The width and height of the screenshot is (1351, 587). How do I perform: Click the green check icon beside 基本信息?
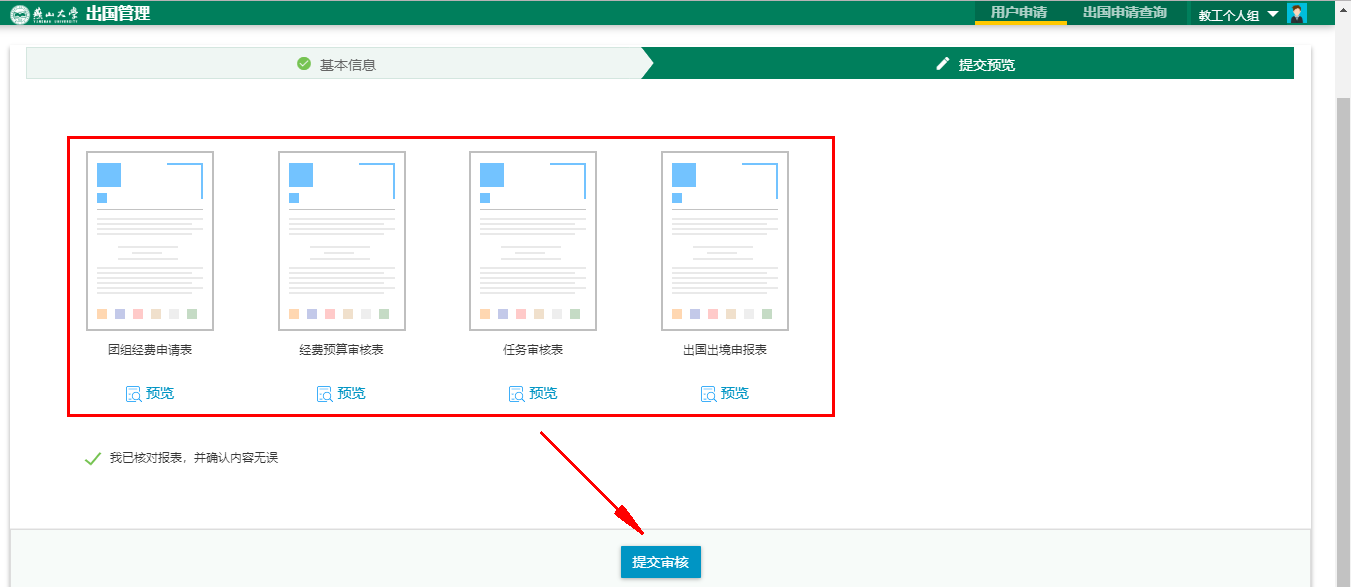(x=304, y=64)
